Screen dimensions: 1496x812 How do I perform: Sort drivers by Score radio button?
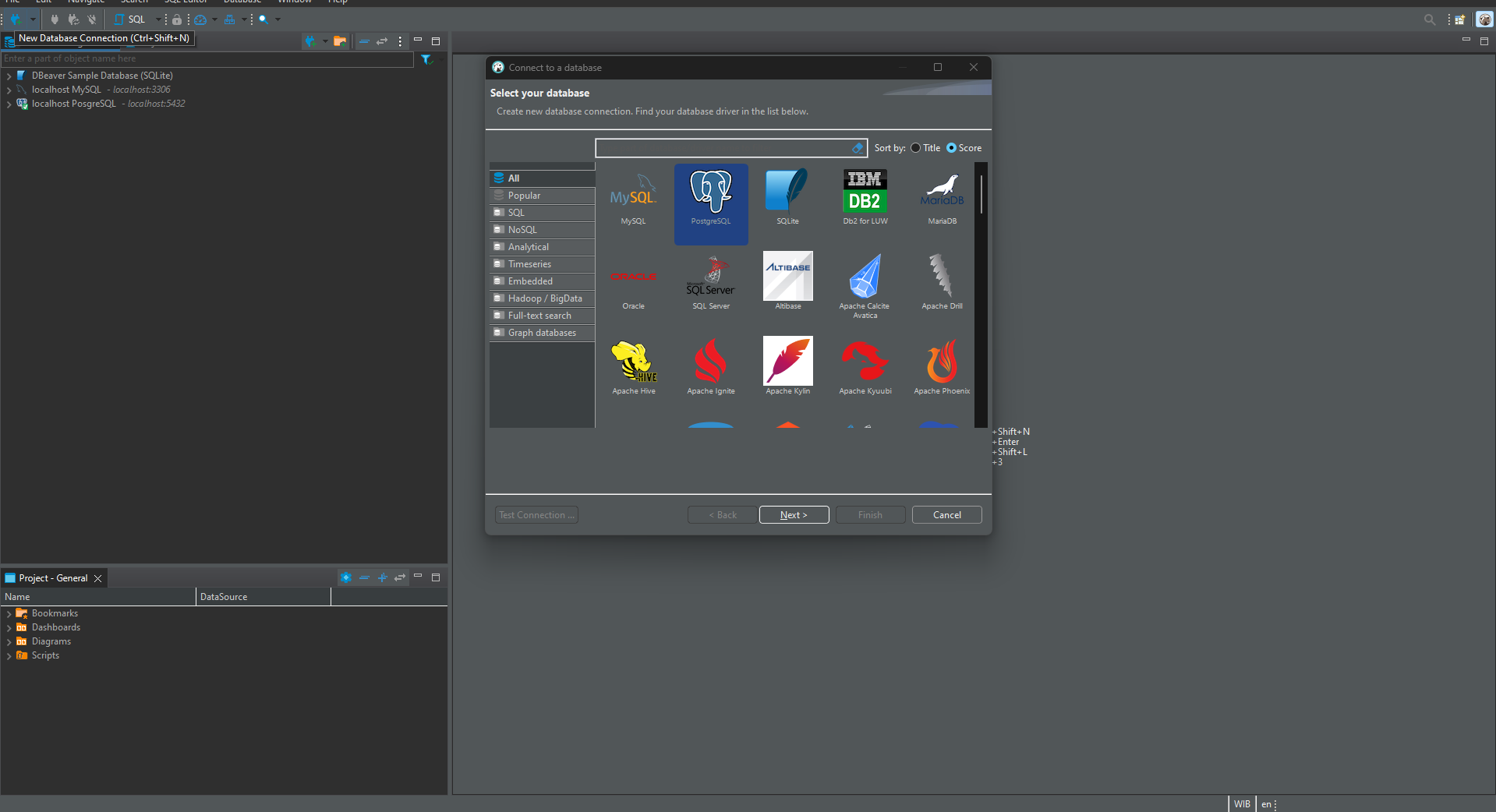pos(951,148)
